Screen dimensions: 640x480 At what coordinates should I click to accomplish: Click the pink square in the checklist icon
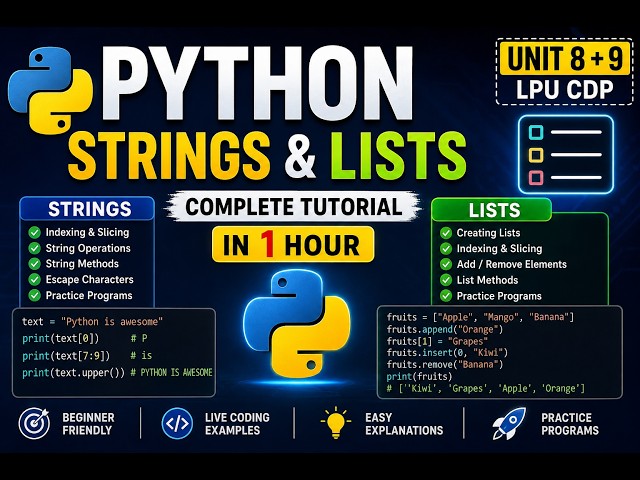[x=536, y=178]
